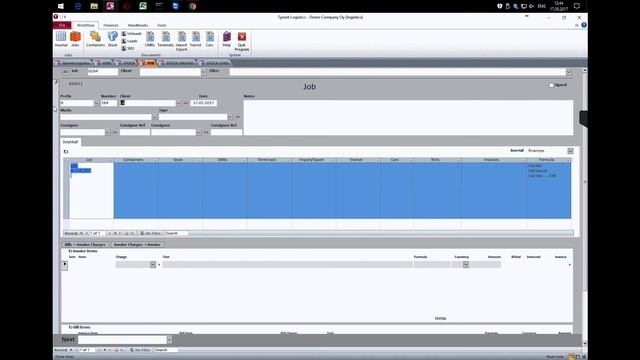Open the Import Export document icon

pos(181,41)
